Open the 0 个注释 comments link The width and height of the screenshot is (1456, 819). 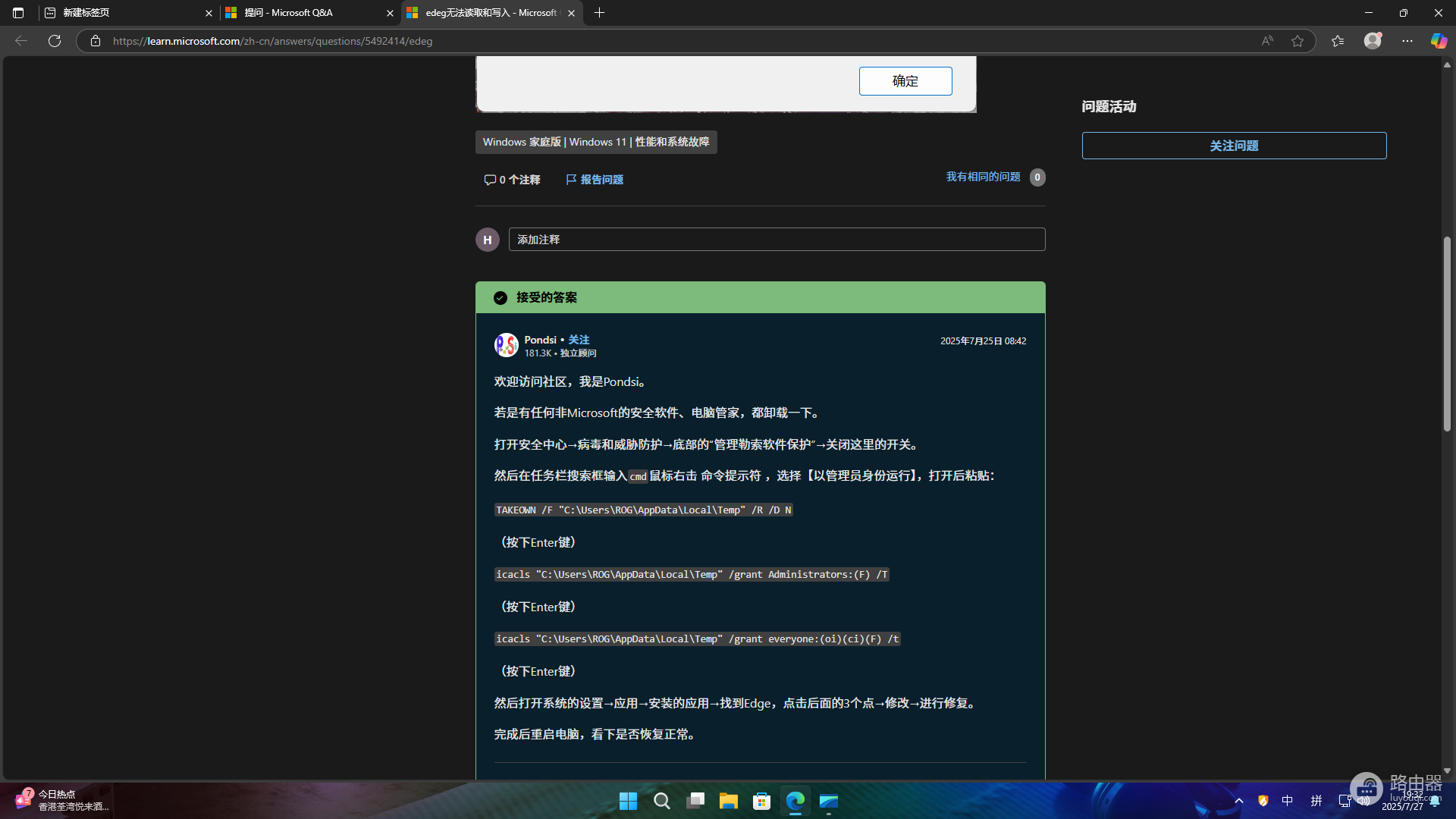tap(512, 180)
